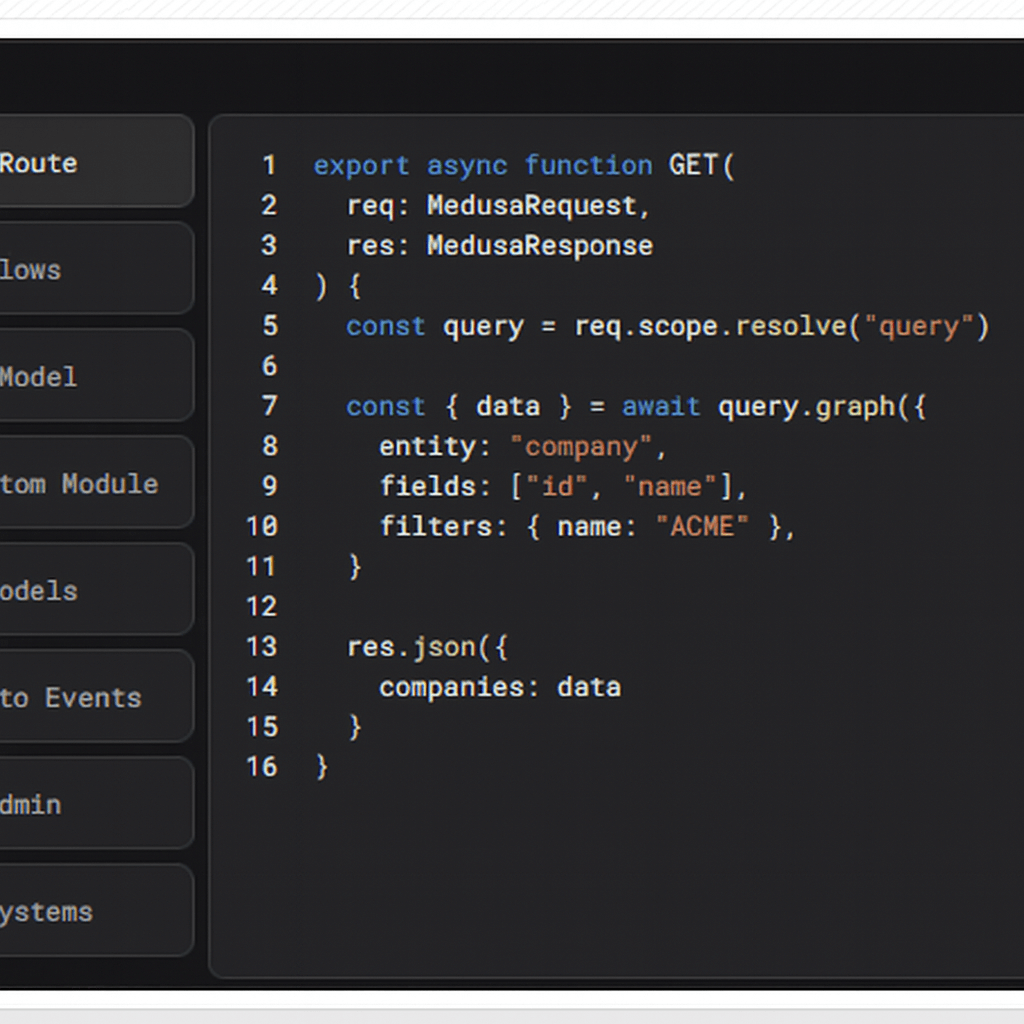Click the "name" string in fields array
The image size is (1024, 1024).
pos(670,486)
